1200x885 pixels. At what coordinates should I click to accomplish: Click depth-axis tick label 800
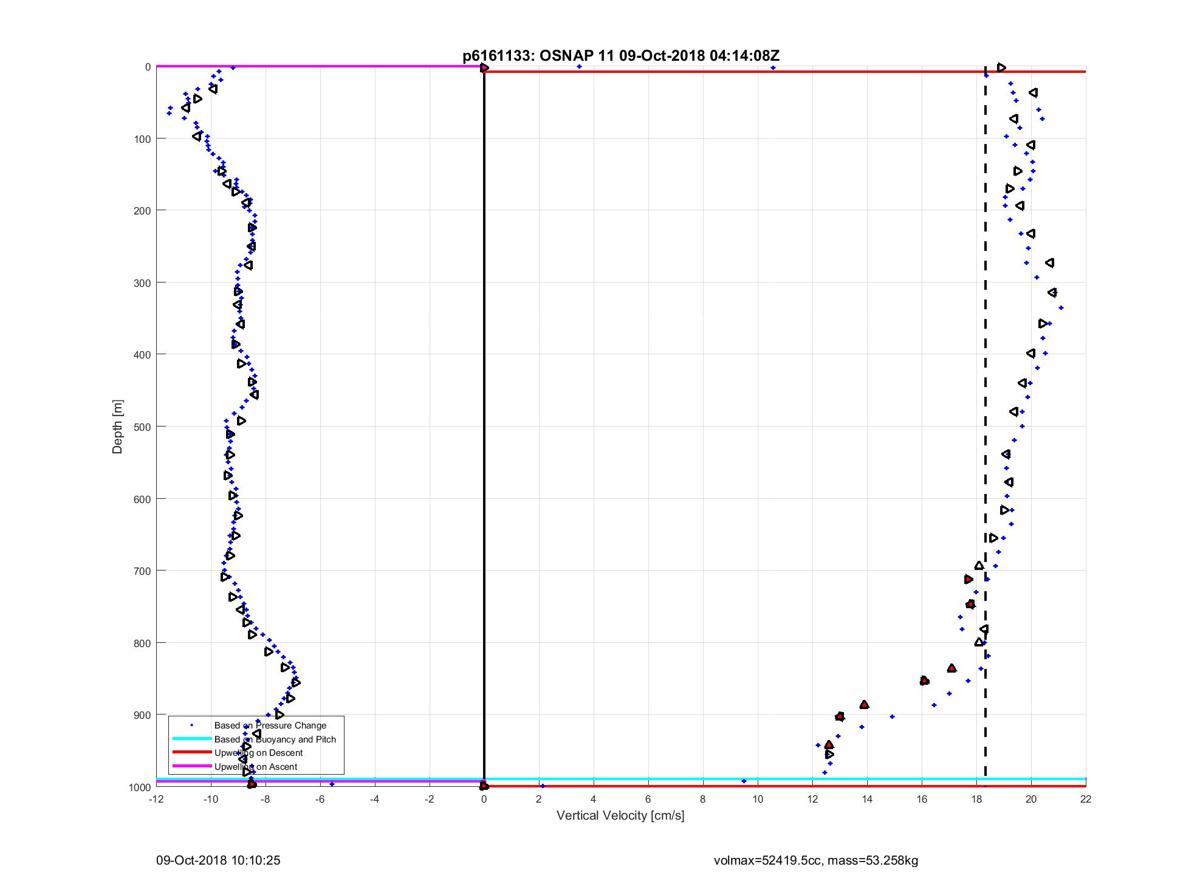coord(141,643)
